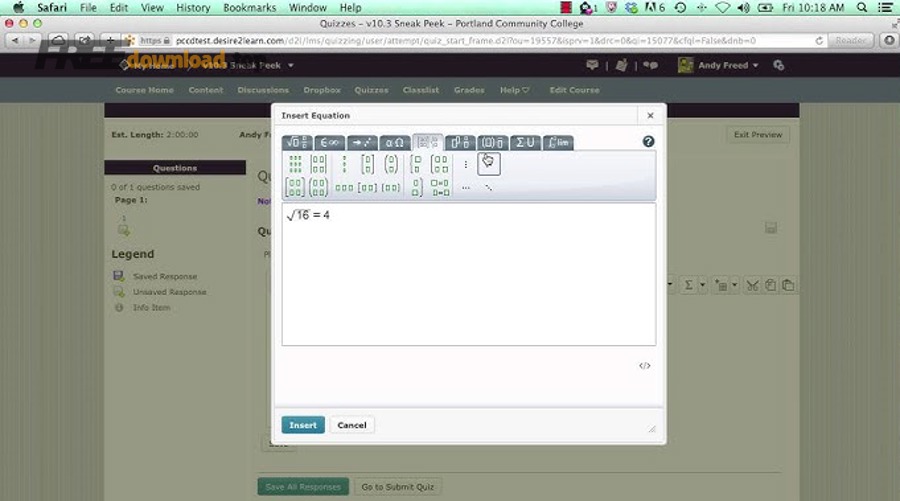Viewport: 900px width, 501px height.
Task: Open the admin gear settings icon
Action: click(778, 65)
